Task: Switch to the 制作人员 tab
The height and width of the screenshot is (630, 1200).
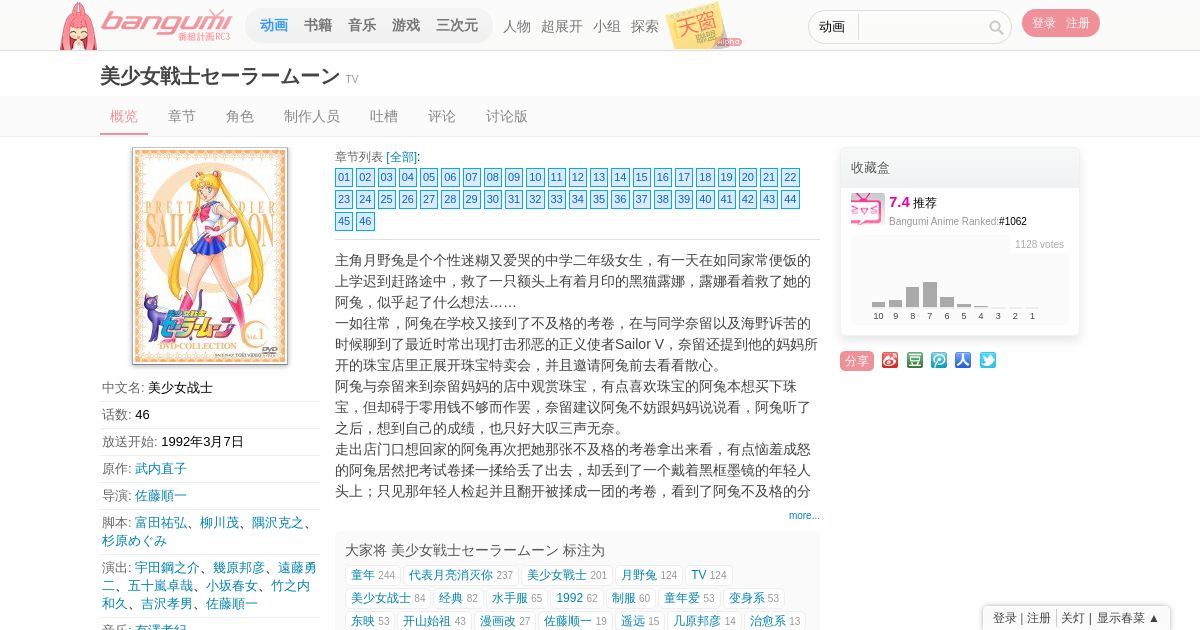Action: pyautogui.click(x=312, y=116)
